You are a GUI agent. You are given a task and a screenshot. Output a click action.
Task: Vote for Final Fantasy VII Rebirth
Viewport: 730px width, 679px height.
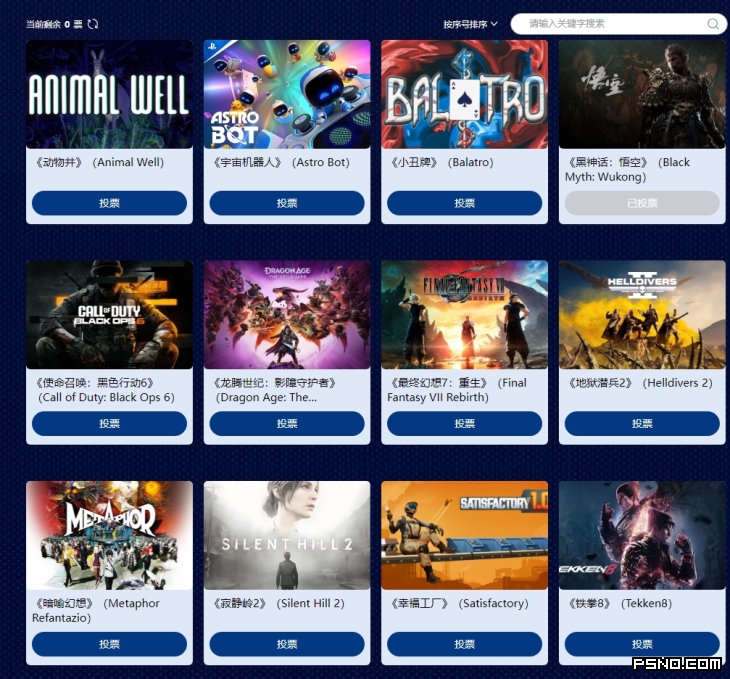(465, 423)
